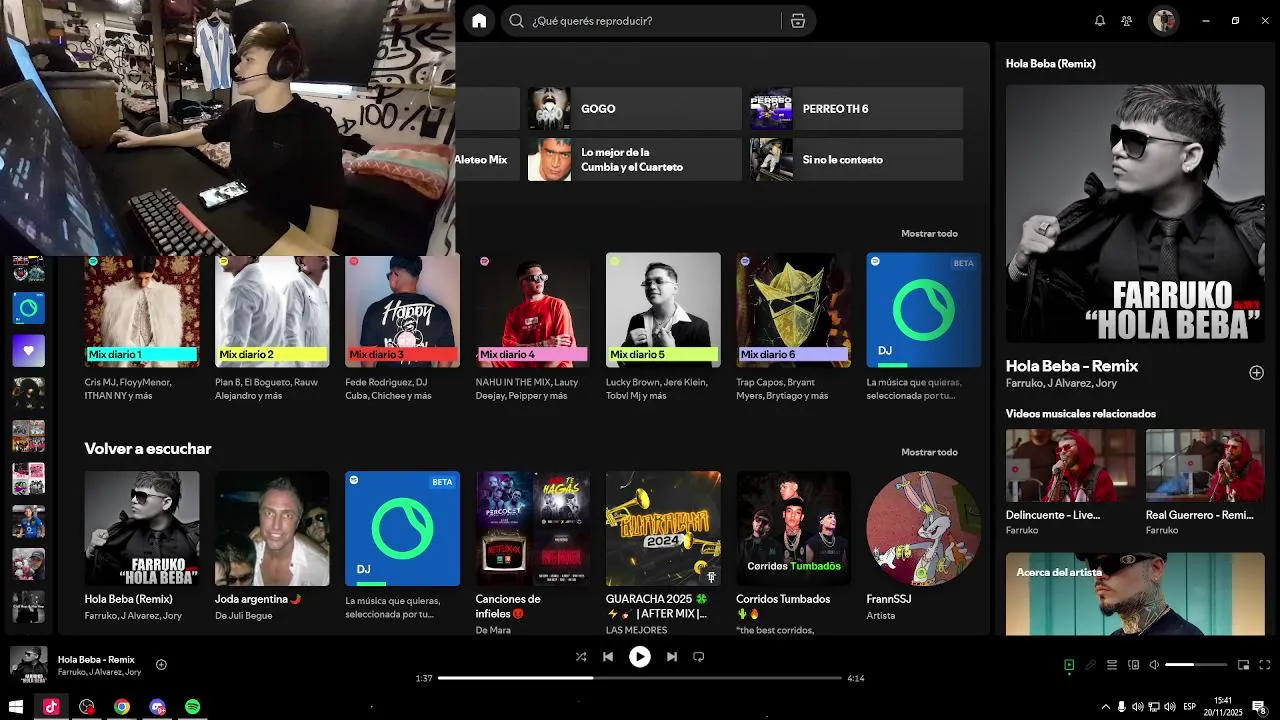Toggle Now Playing view panel
Screen dimensions: 1280x720
(x=1069, y=665)
